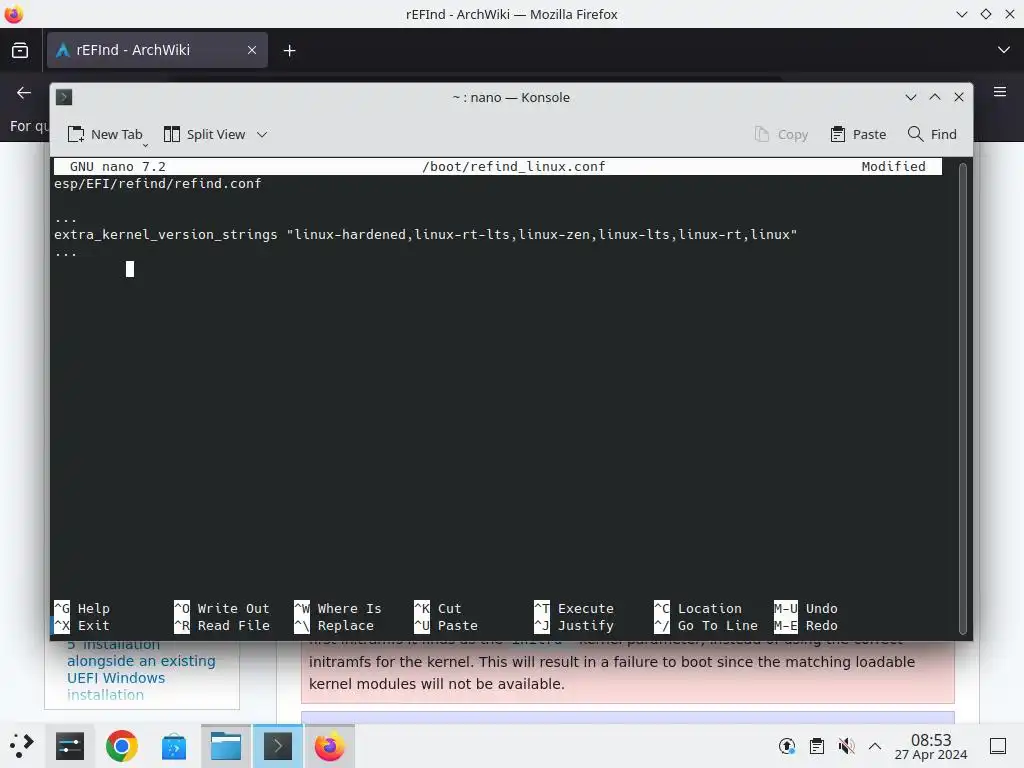Open the system updates tray icon
The width and height of the screenshot is (1024, 768).
[x=787, y=746]
